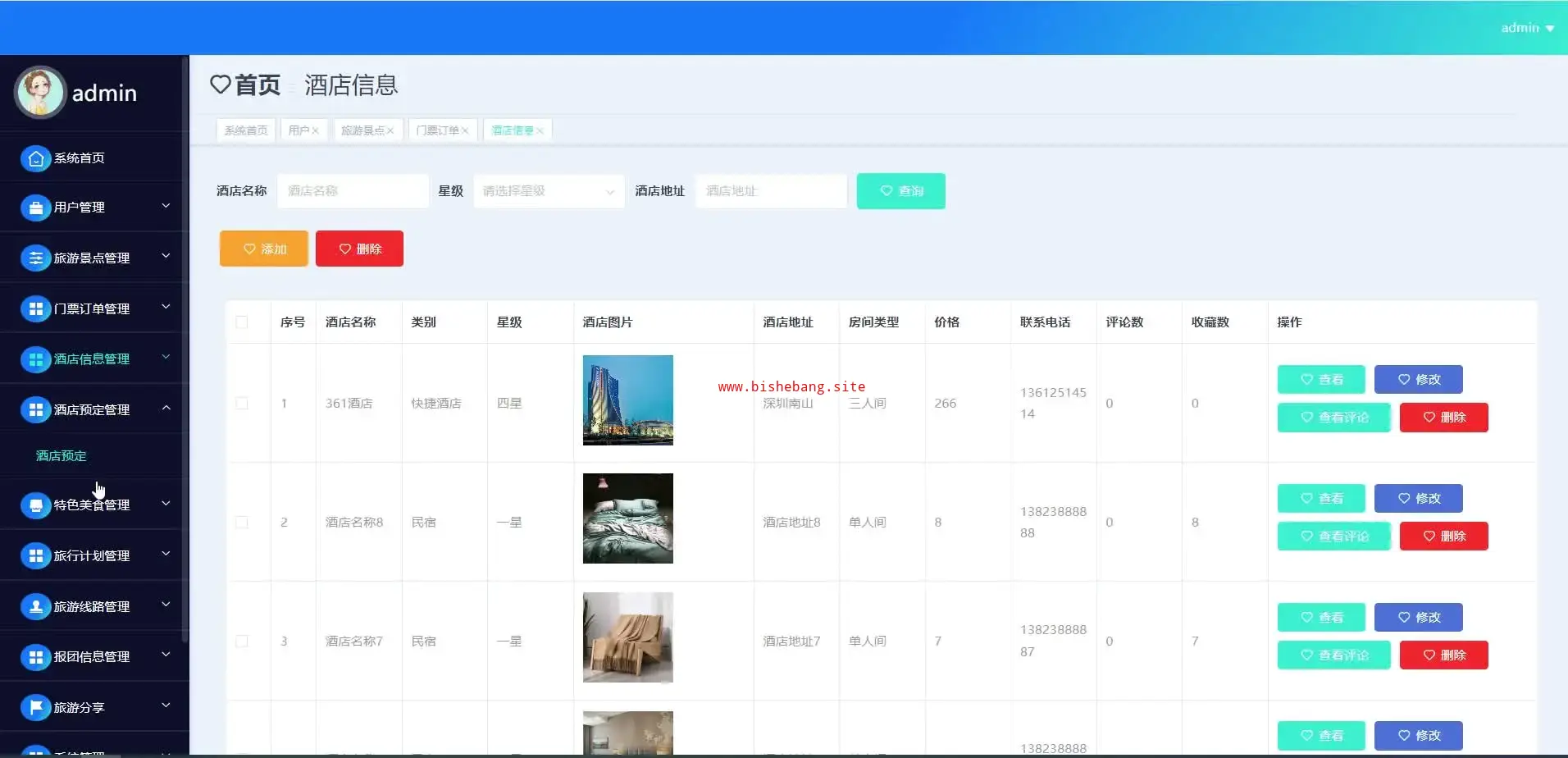Screen dimensions: 1568x758
Task: Click the 查询 search button
Action: point(900,191)
